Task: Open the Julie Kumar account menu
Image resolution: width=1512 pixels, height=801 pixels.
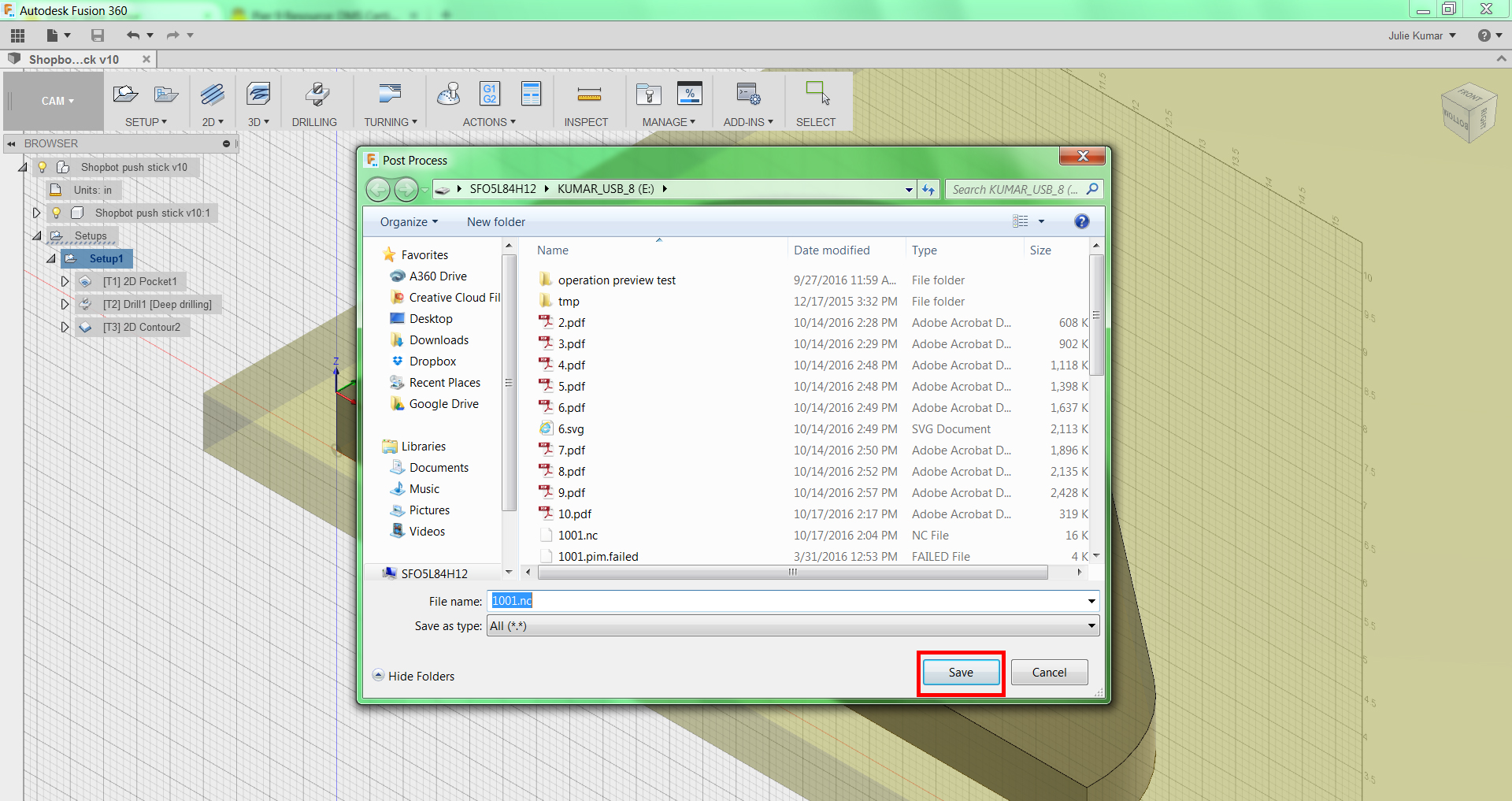Action: click(x=1421, y=36)
